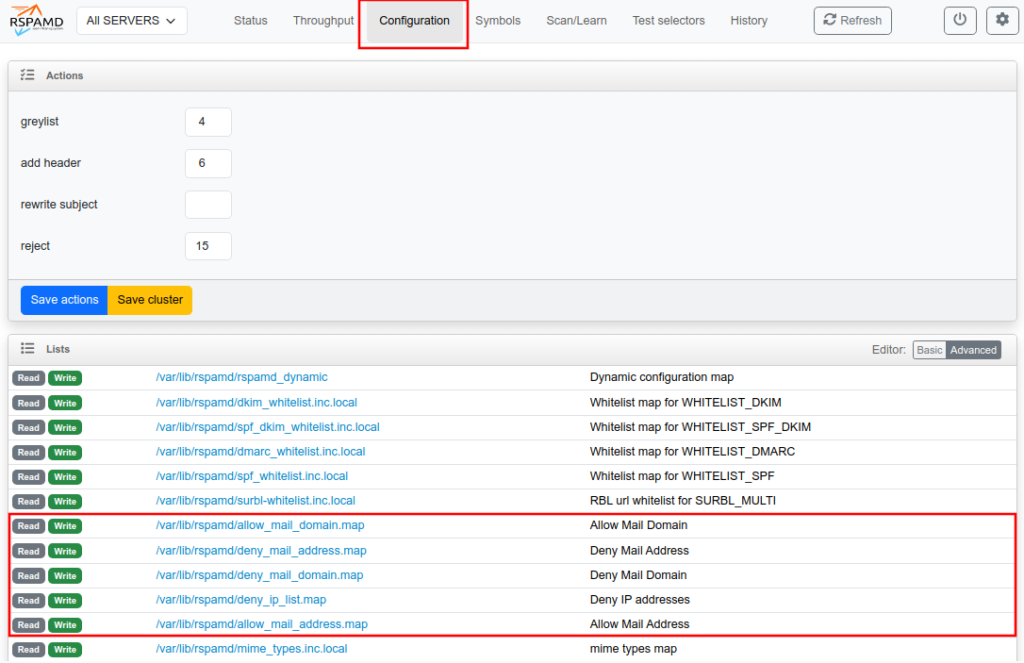Open the settings gear icon
Image resolution: width=1024 pixels, height=663 pixels.
click(x=1002, y=20)
